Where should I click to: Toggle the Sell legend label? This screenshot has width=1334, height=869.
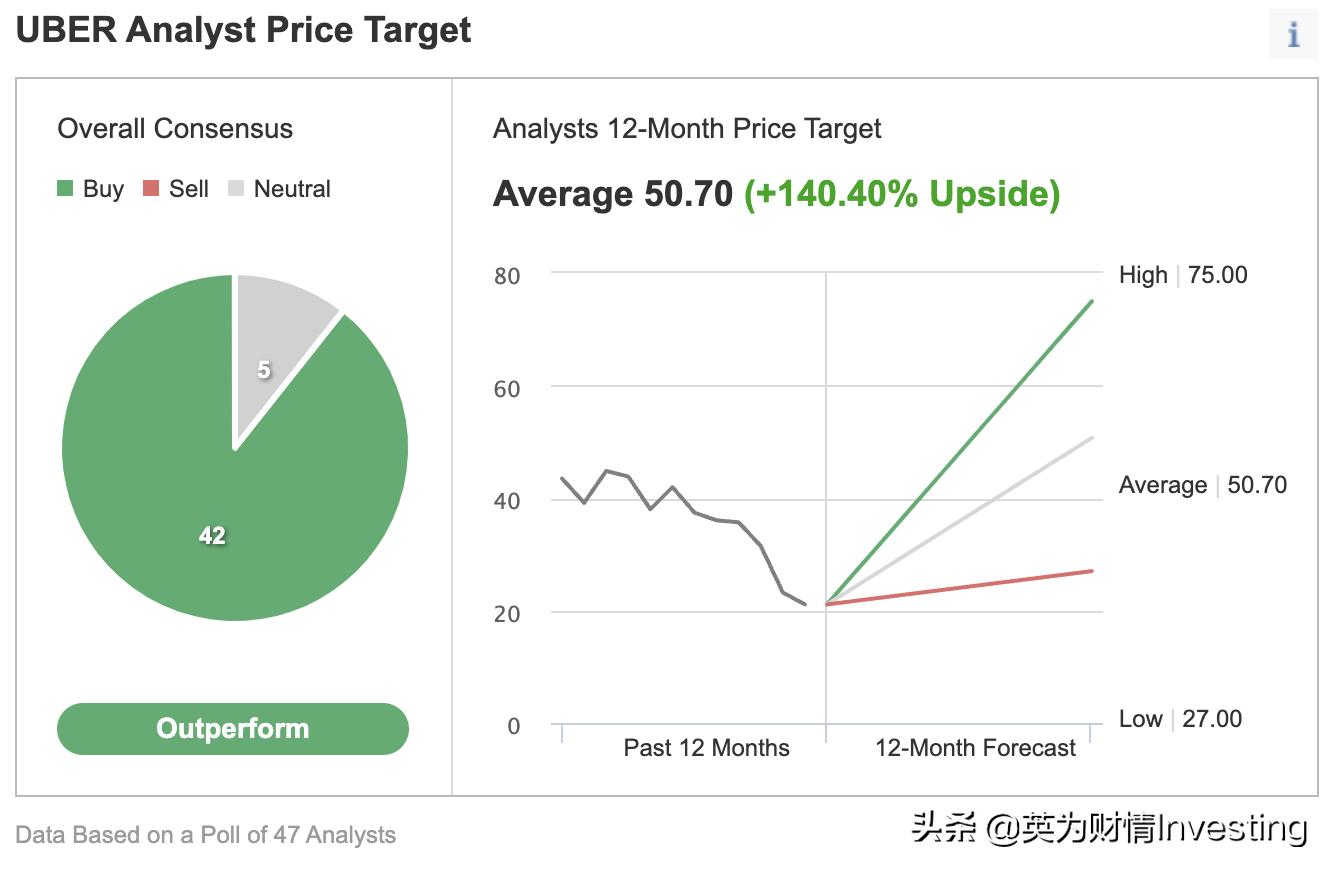click(189, 189)
